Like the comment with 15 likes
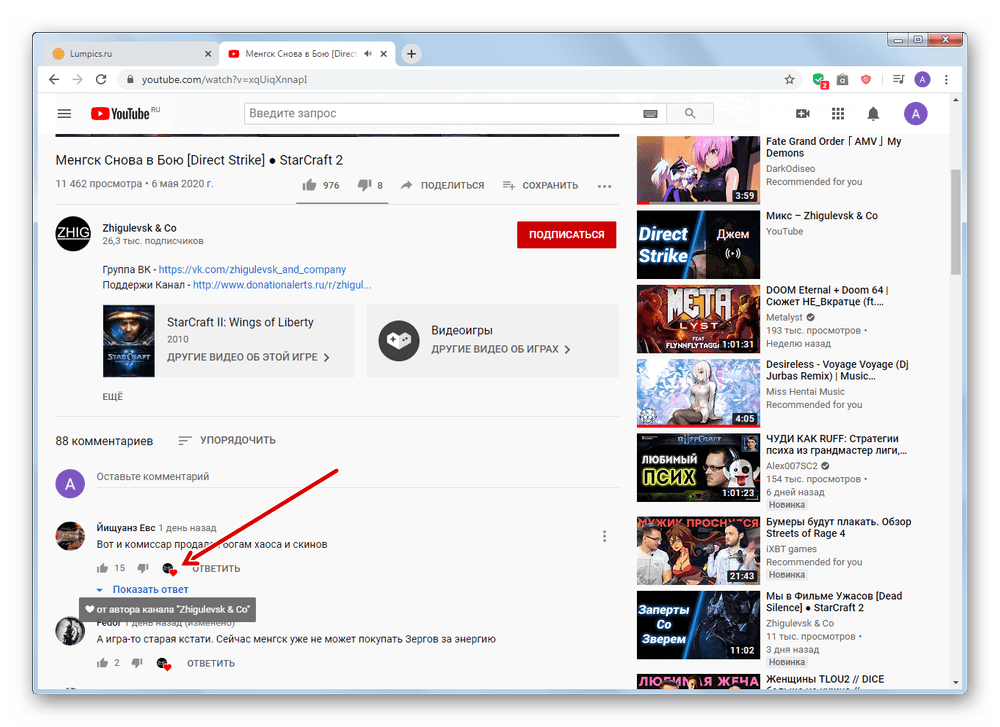This screenshot has width=1000, height=727. [x=102, y=568]
